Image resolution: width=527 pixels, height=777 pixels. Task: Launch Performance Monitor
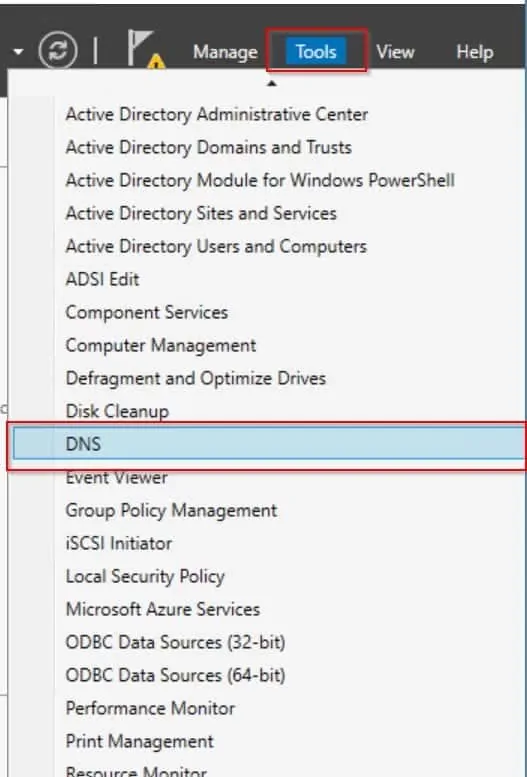150,709
